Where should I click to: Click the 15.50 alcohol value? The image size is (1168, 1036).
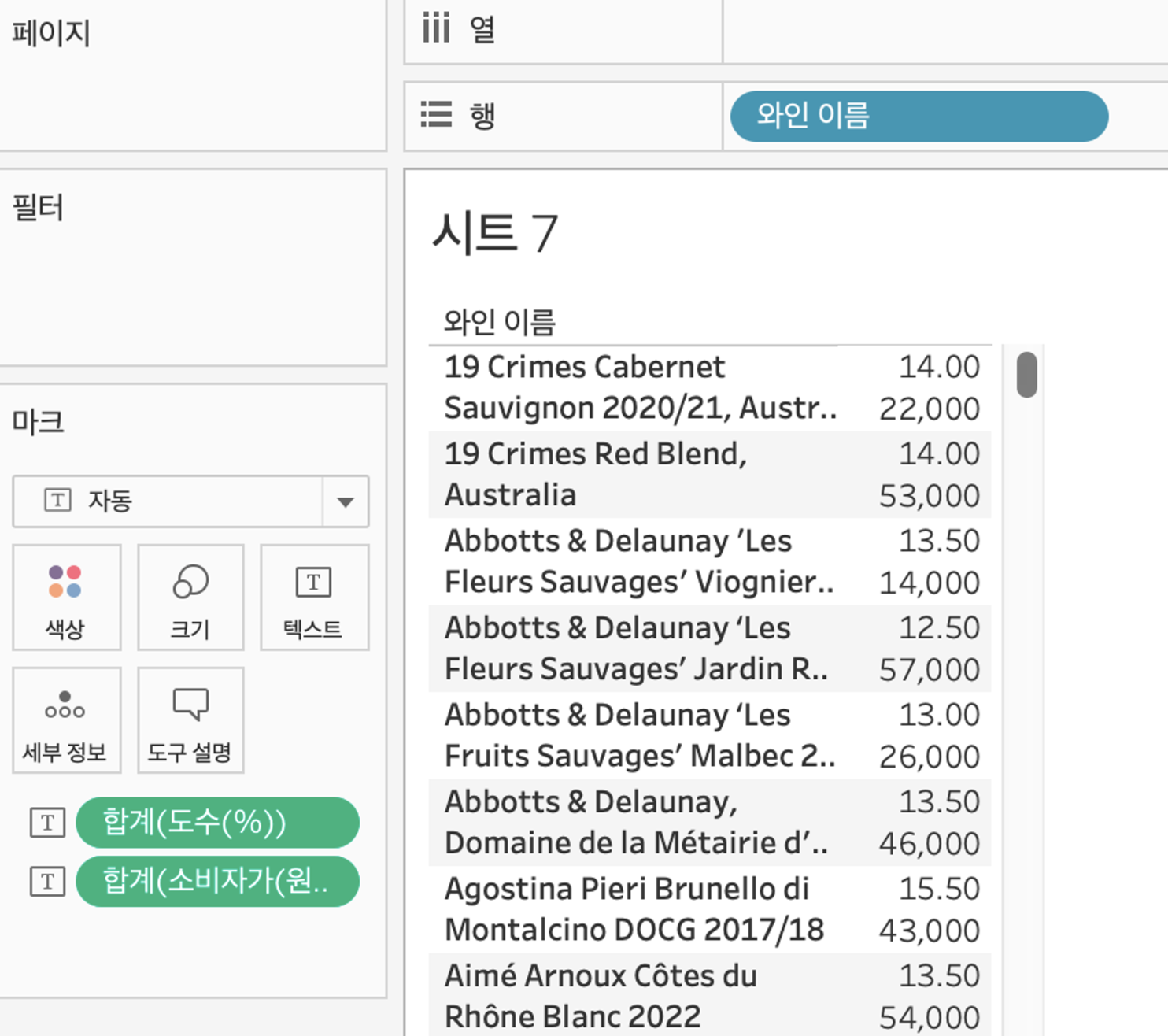coord(940,889)
